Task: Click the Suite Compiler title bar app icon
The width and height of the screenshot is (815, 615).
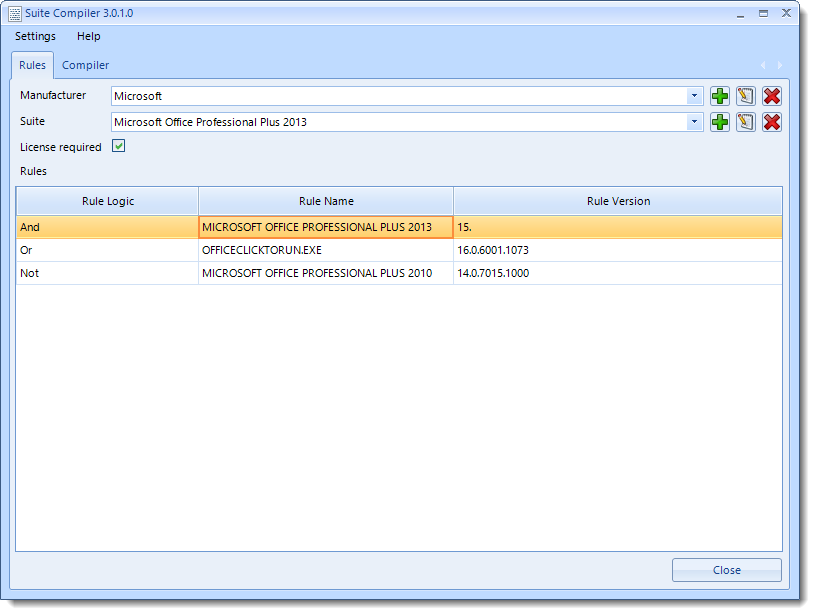Action: pyautogui.click(x=15, y=14)
